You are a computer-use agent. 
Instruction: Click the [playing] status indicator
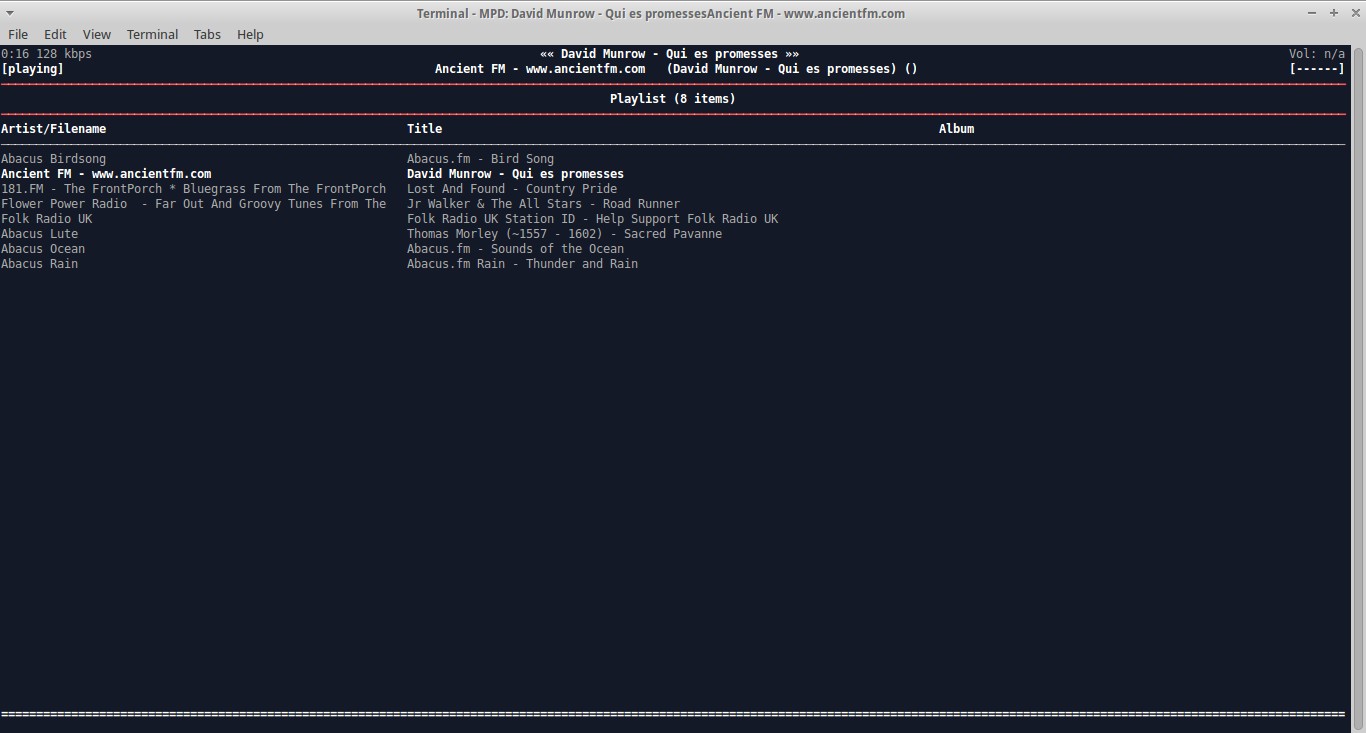32,69
